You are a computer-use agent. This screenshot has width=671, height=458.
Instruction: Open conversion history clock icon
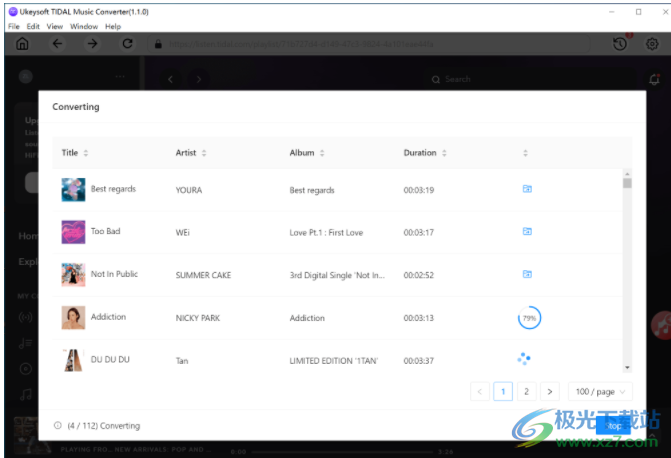(620, 44)
